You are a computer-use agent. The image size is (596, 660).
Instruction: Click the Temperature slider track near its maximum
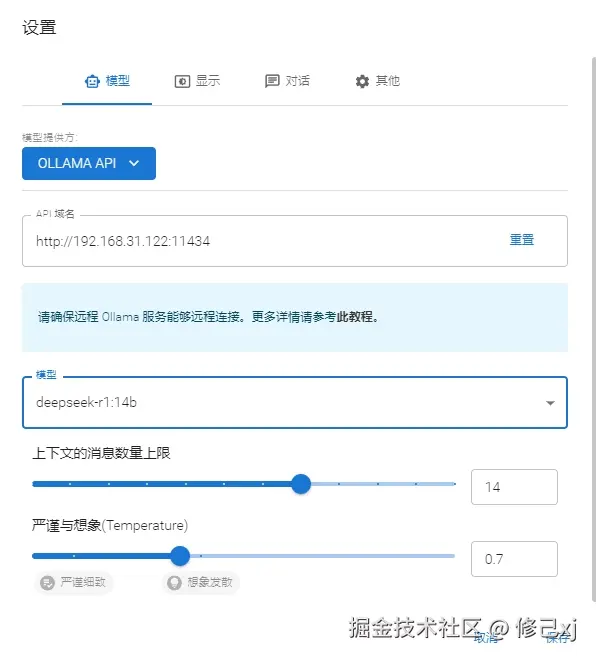click(x=451, y=556)
